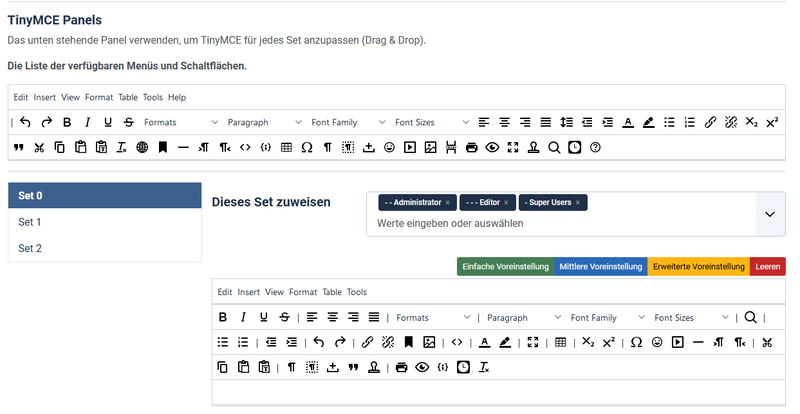This screenshot has width=800, height=414.
Task: Click the omega special character icon in Set 0 toolbar
Action: tap(636, 342)
